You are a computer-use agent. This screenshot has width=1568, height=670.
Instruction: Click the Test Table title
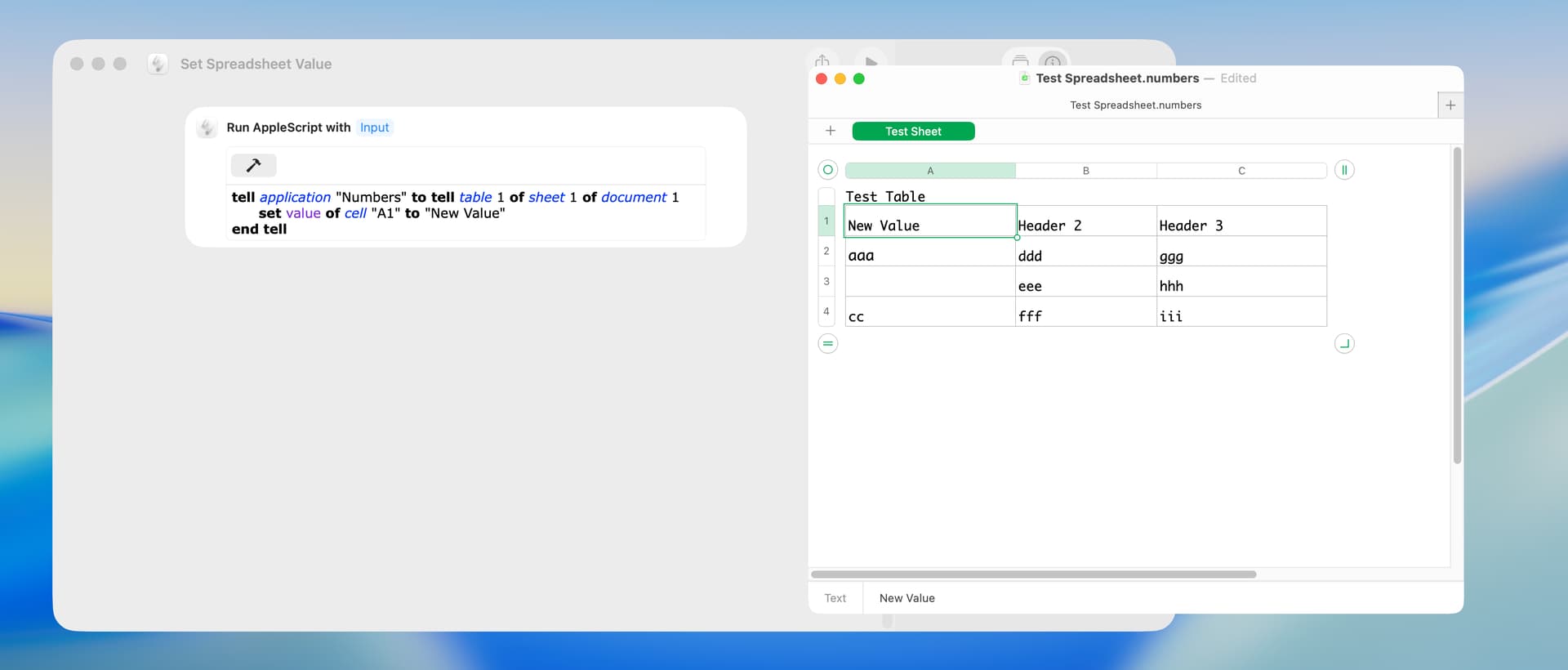click(x=885, y=197)
